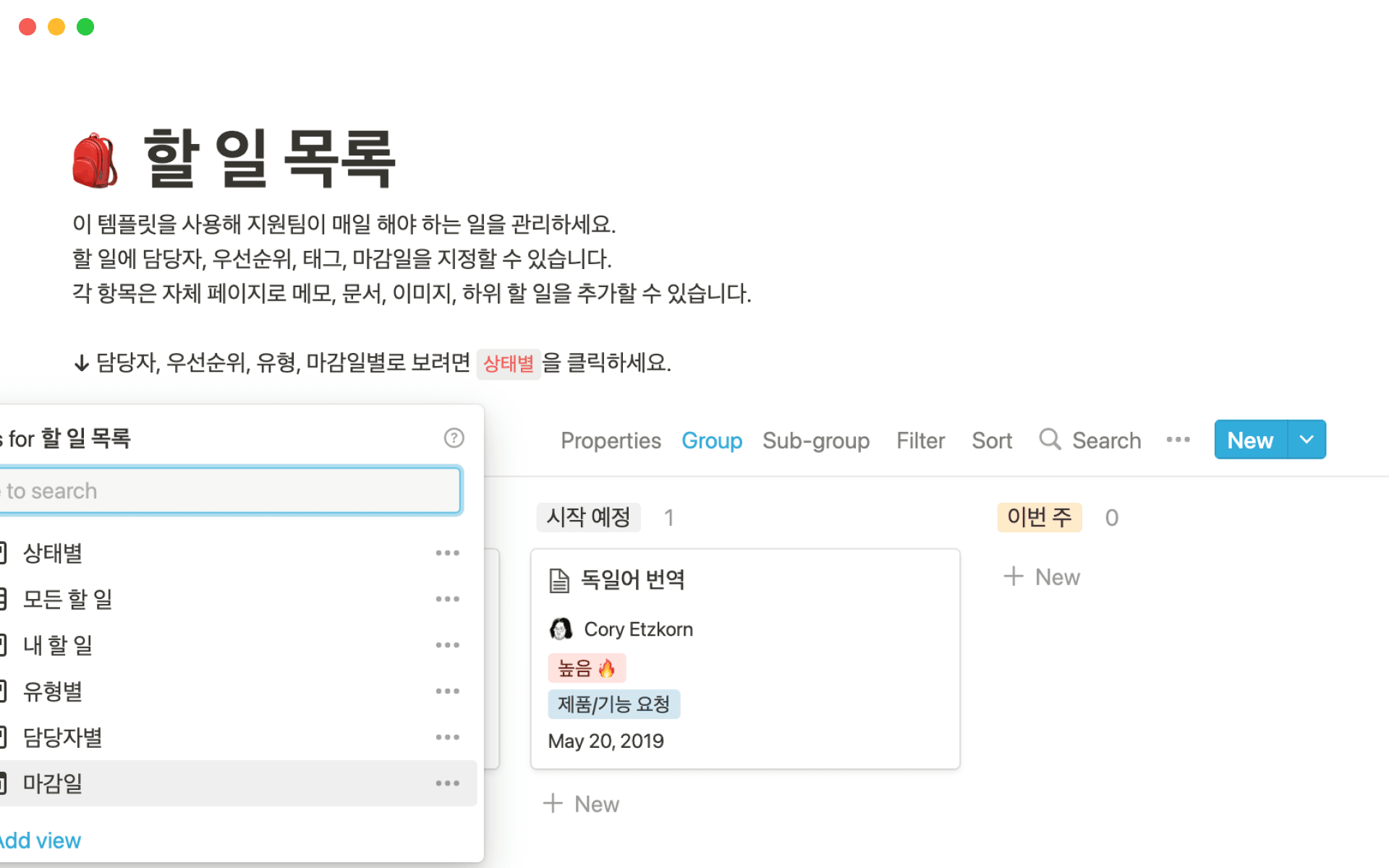Viewport: 1389px width, 868px height.
Task: Select the 마감일 view
Action: point(53,783)
